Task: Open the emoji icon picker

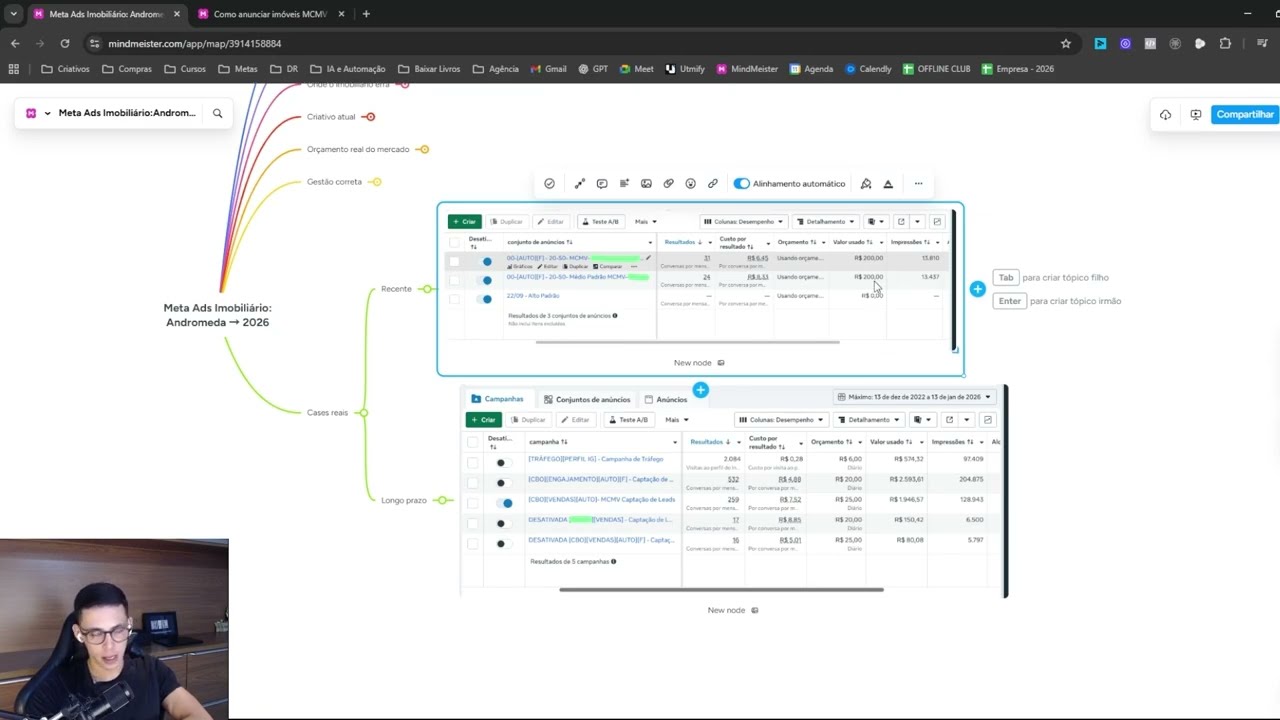Action: [690, 184]
